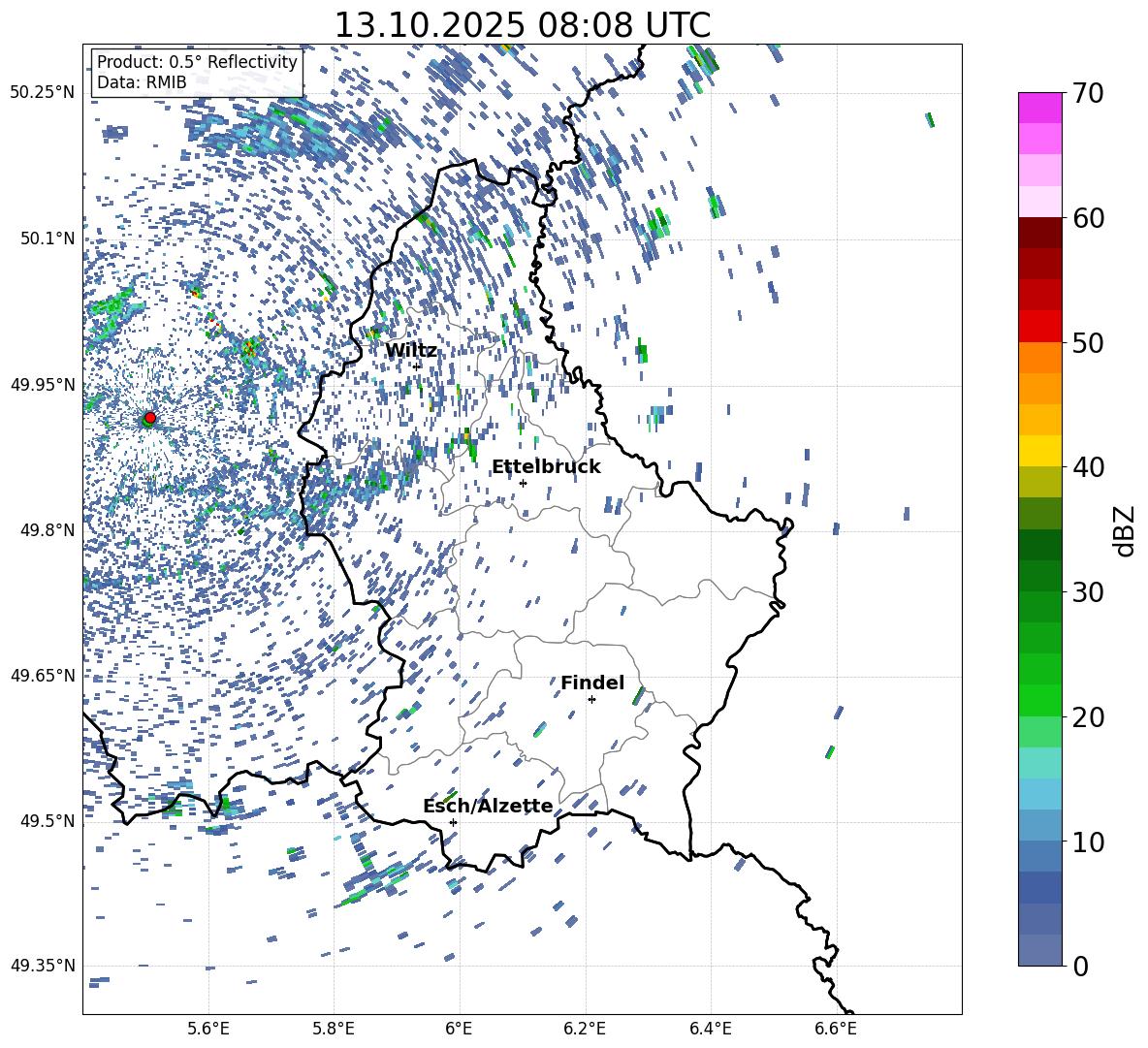Click the 49.35°N latitude label
Image resolution: width=1148 pixels, height=1048 pixels.
pyautogui.click(x=43, y=966)
